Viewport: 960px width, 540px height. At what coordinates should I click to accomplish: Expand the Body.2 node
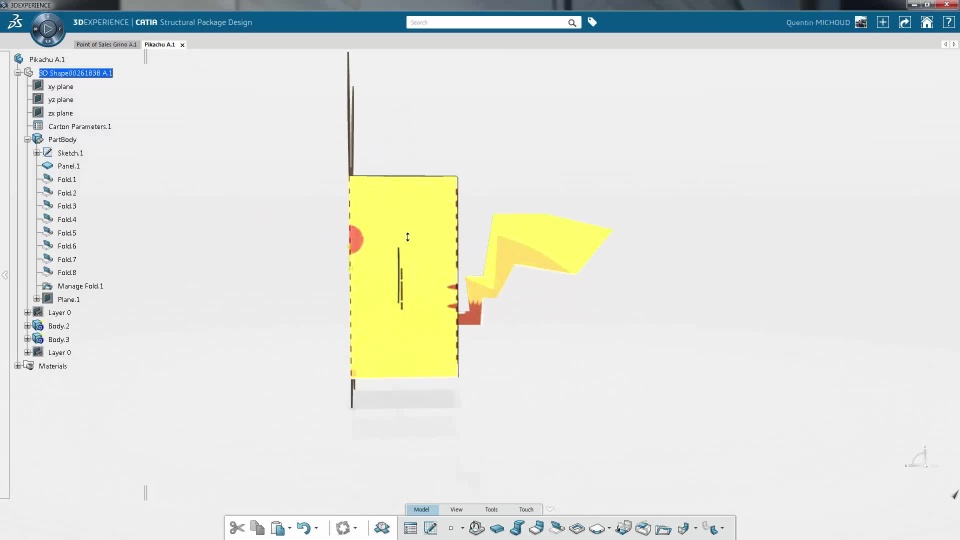coord(27,326)
